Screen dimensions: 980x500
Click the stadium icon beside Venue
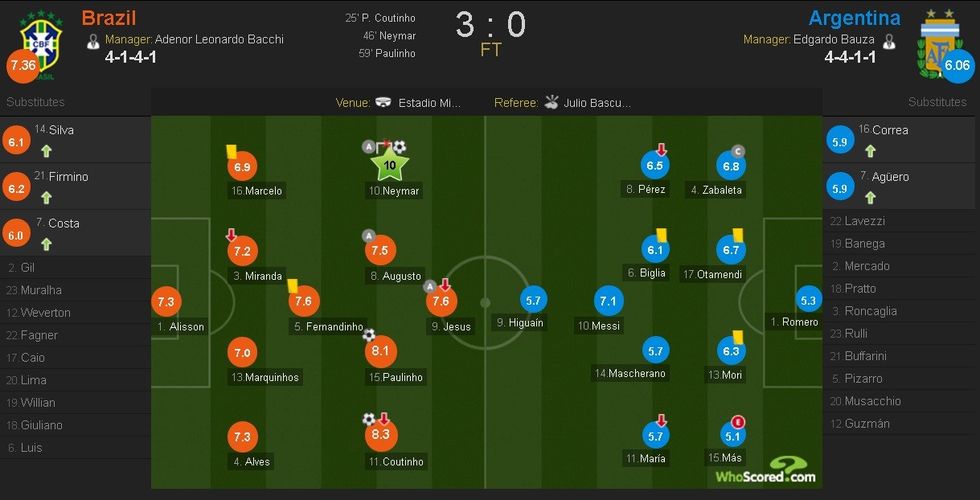(x=384, y=102)
